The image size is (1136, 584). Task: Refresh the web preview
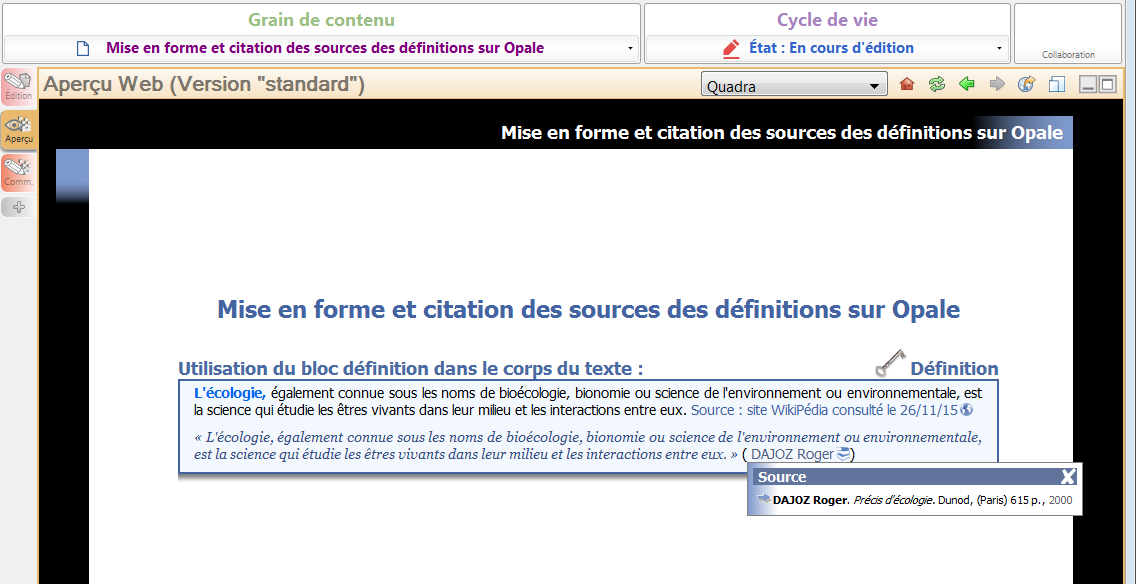tap(937, 84)
